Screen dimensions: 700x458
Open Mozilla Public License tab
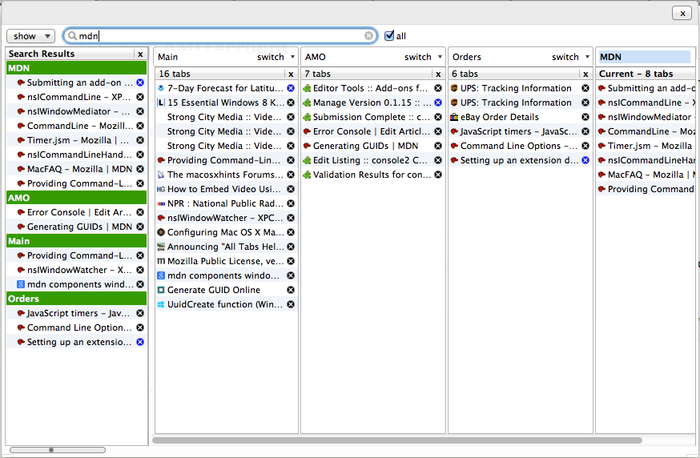[224, 261]
